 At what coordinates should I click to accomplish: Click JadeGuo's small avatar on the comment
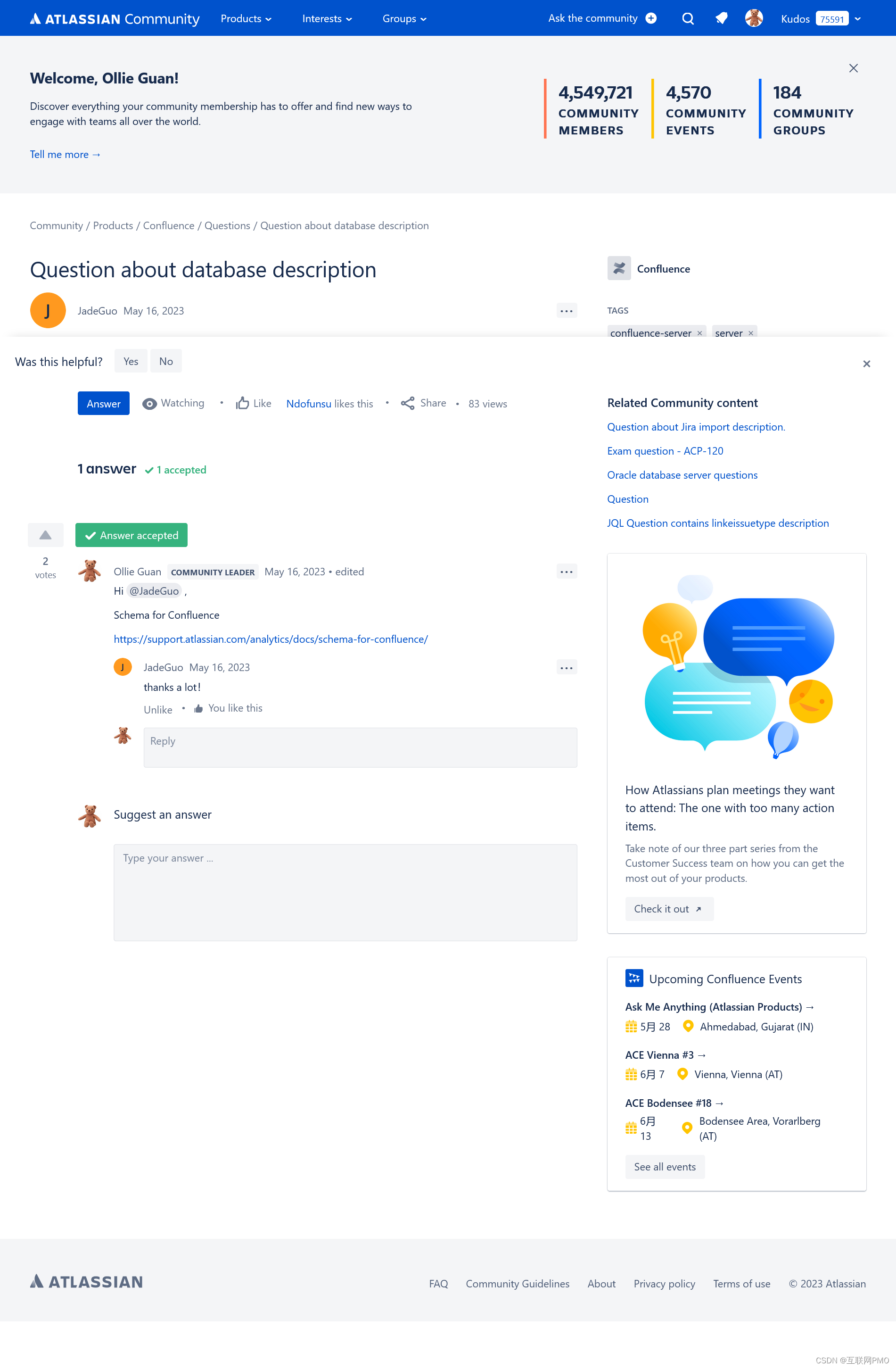(x=123, y=667)
